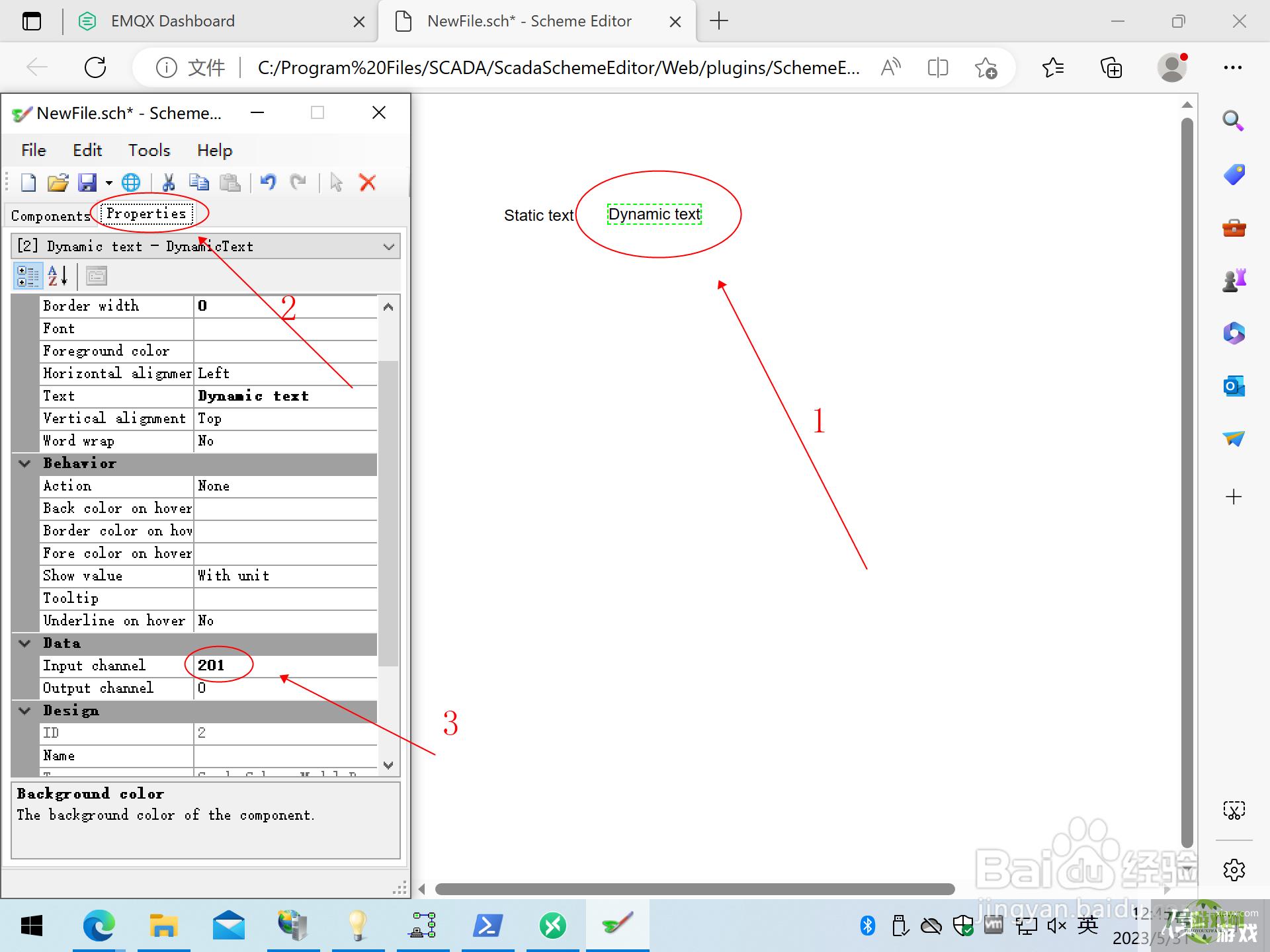Click the globe/web toolbar icon

(132, 181)
